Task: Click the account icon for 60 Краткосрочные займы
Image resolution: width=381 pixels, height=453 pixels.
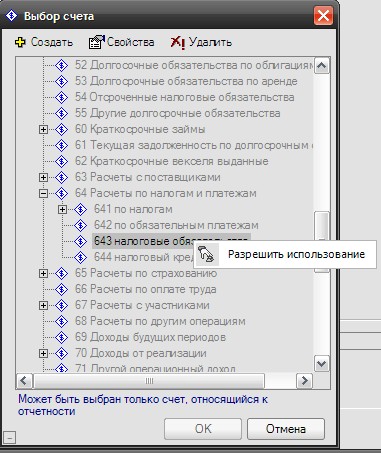Action: click(61, 129)
